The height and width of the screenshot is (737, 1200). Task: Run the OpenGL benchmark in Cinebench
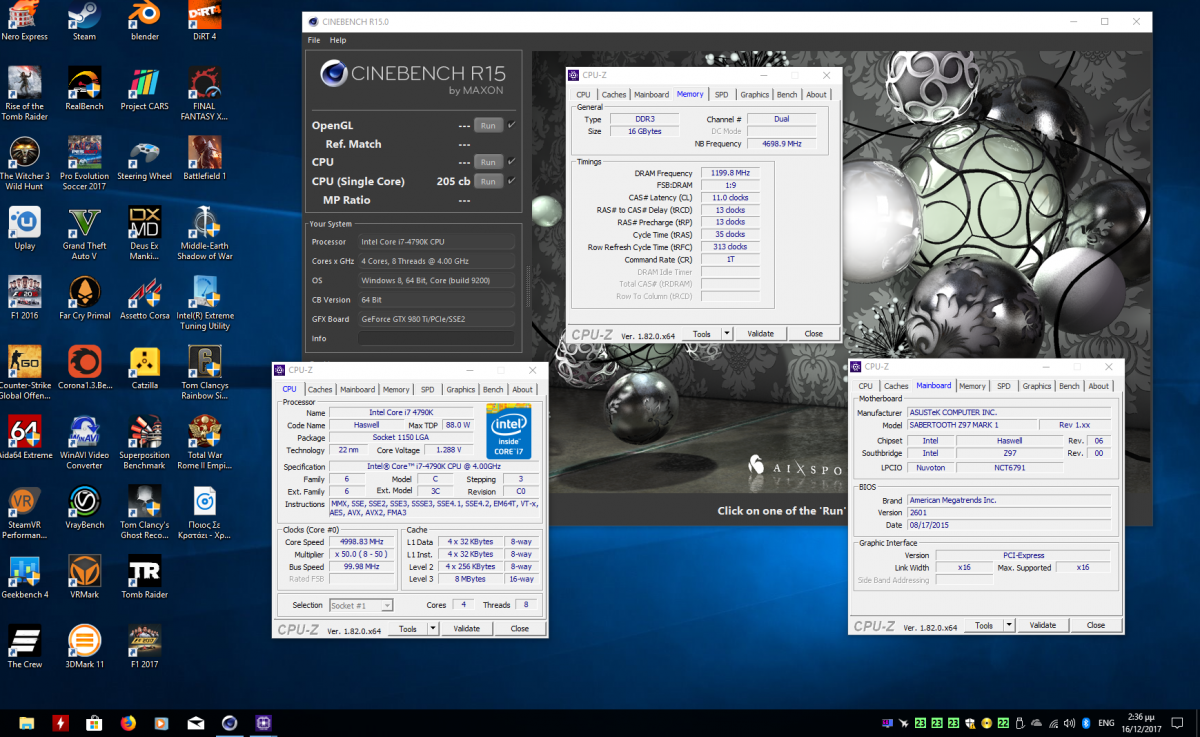click(x=488, y=125)
